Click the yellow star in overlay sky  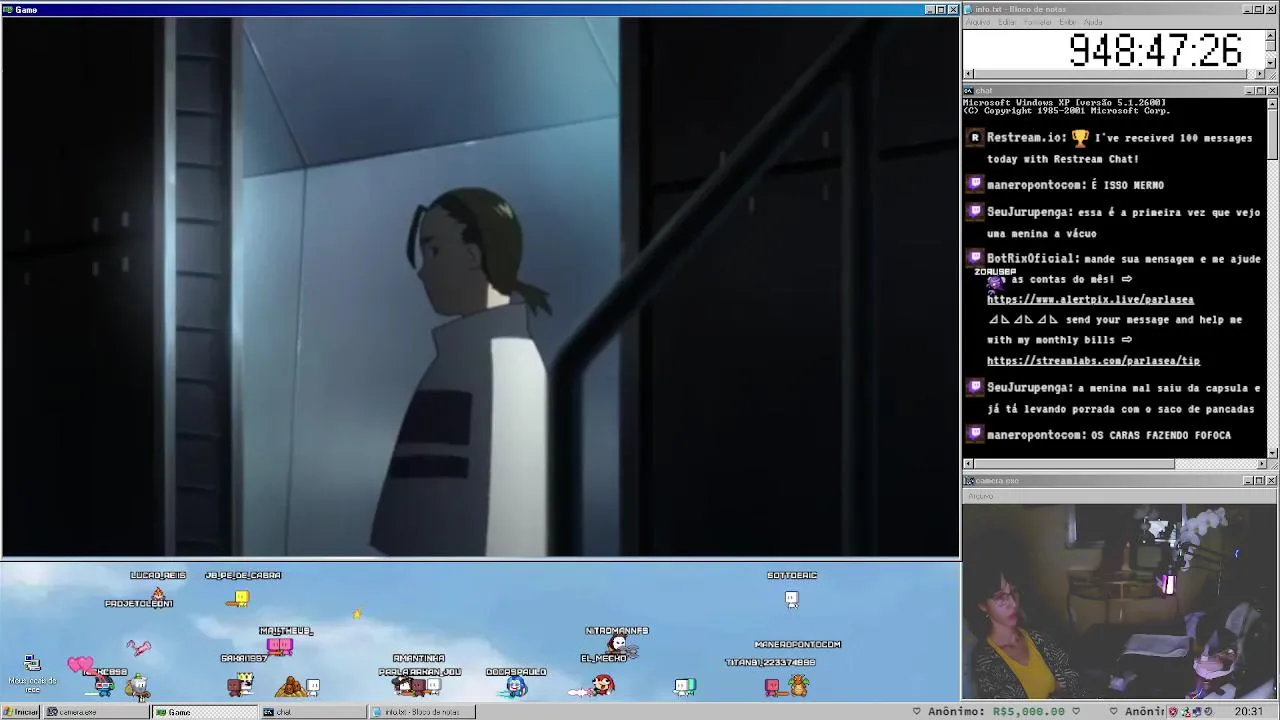pyautogui.click(x=357, y=614)
